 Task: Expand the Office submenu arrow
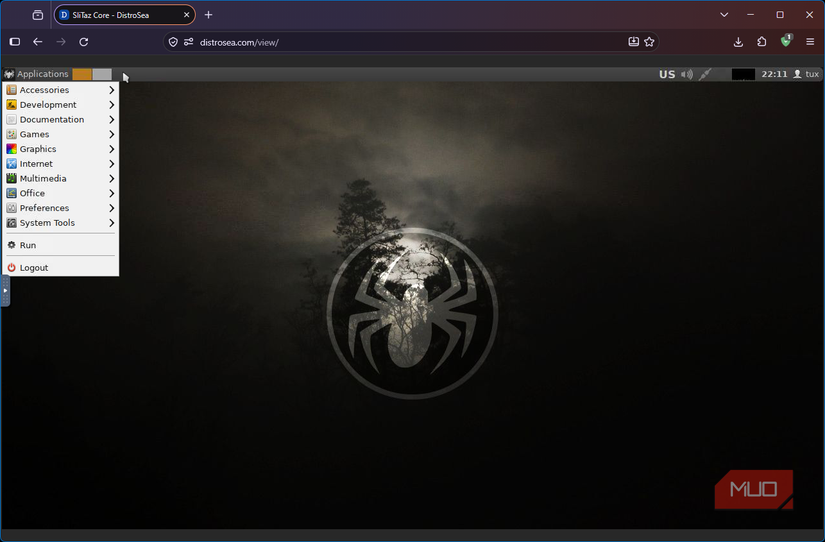pos(112,193)
